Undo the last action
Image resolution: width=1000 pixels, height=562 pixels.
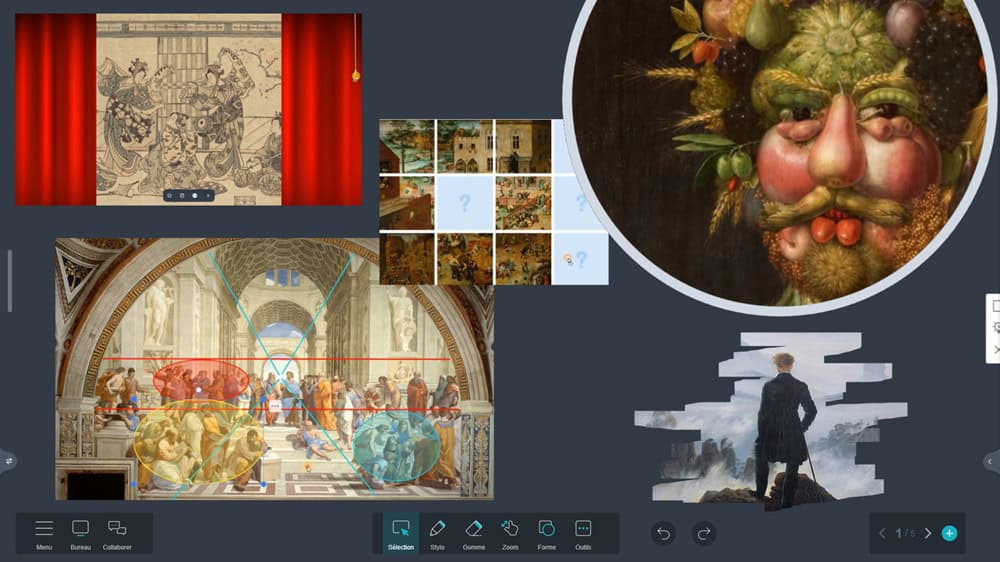tap(663, 533)
